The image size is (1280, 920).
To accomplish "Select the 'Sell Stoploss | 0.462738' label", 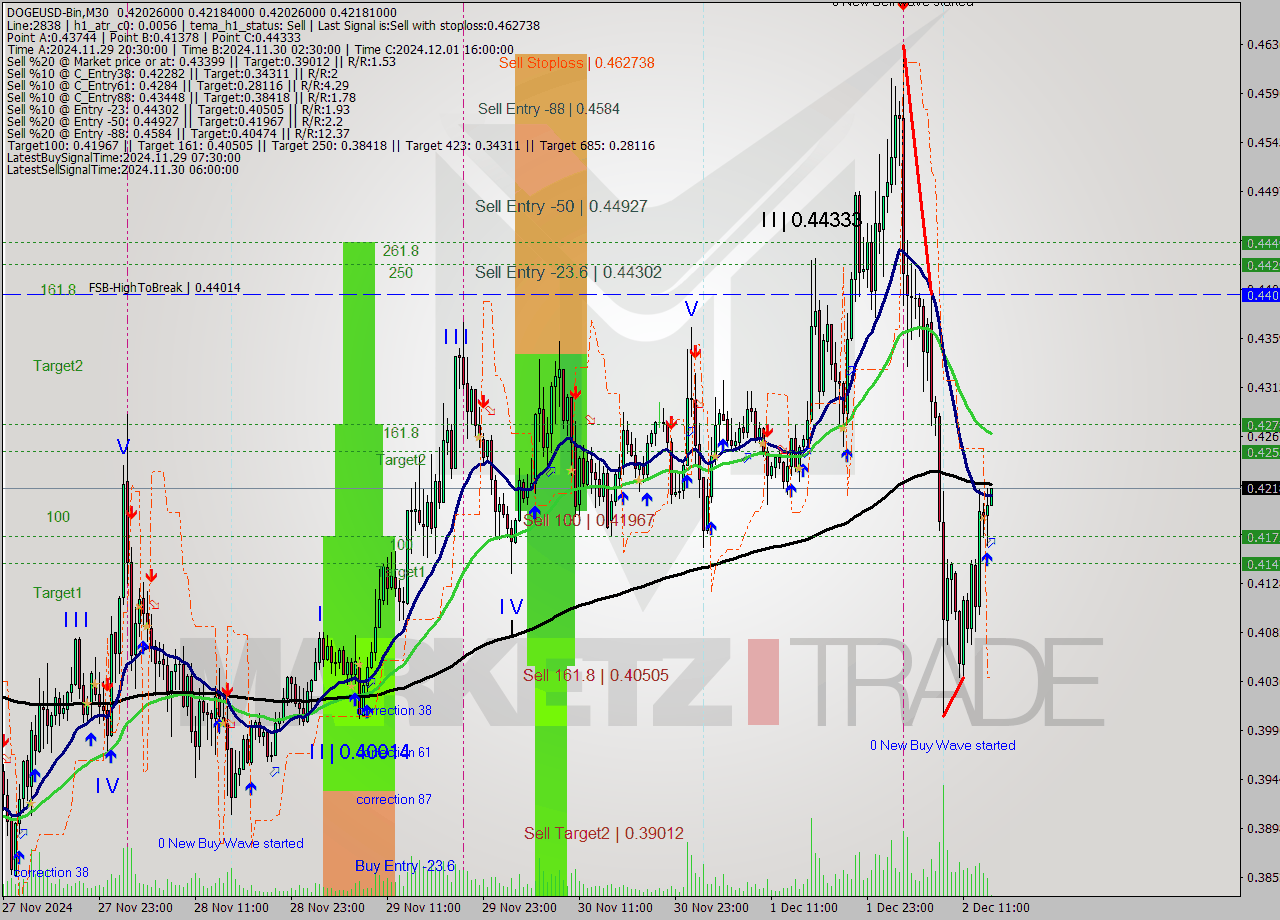I will (577, 62).
